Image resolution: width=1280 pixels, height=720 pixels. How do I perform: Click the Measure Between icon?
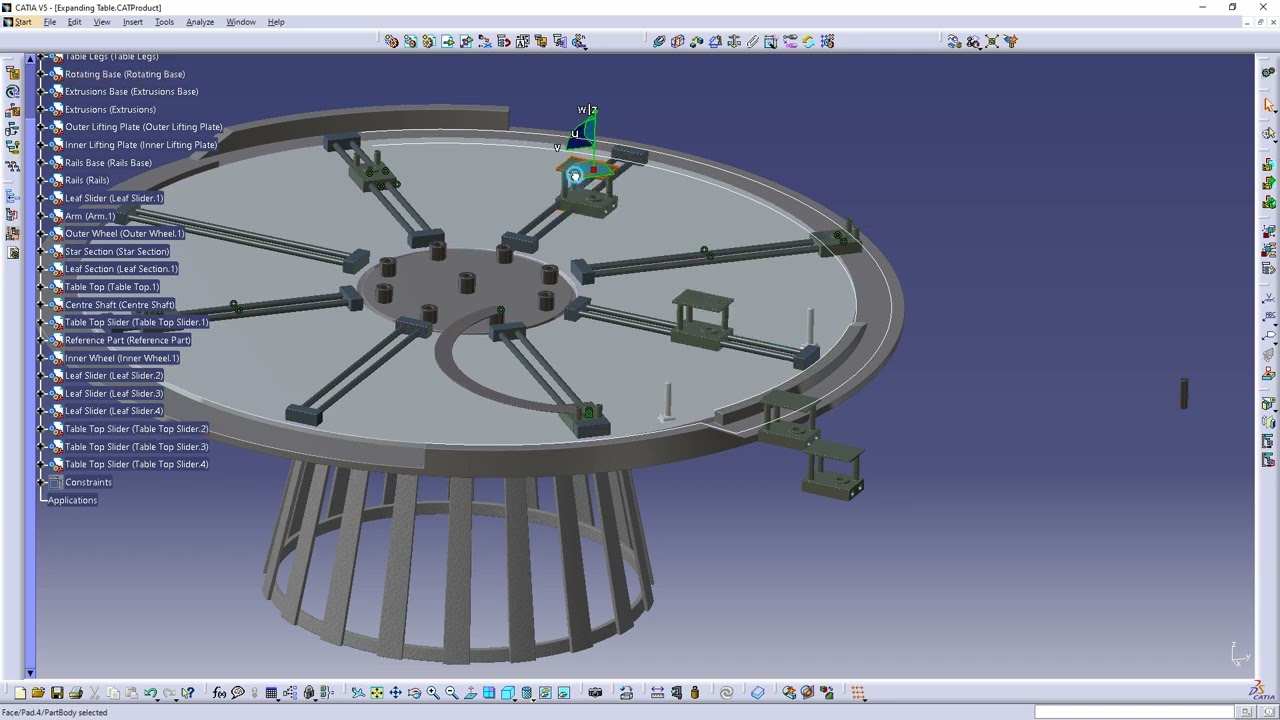coord(657,692)
